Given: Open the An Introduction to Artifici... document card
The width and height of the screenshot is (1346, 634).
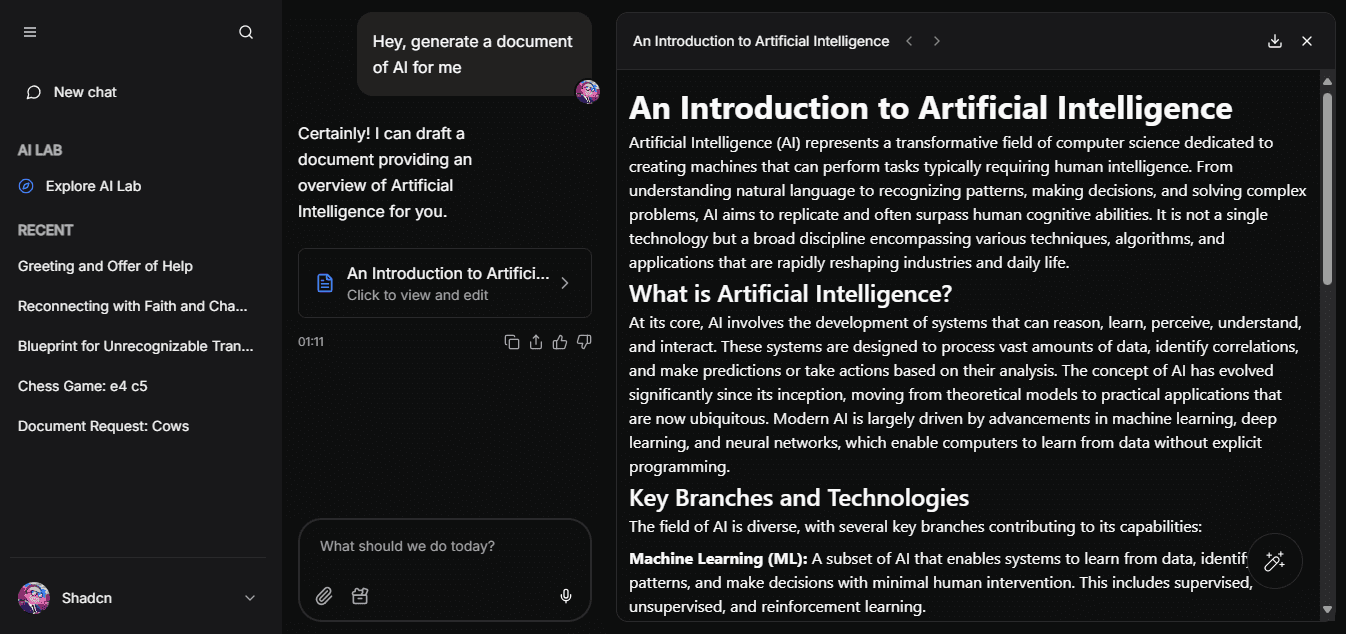Looking at the screenshot, I should (x=445, y=283).
